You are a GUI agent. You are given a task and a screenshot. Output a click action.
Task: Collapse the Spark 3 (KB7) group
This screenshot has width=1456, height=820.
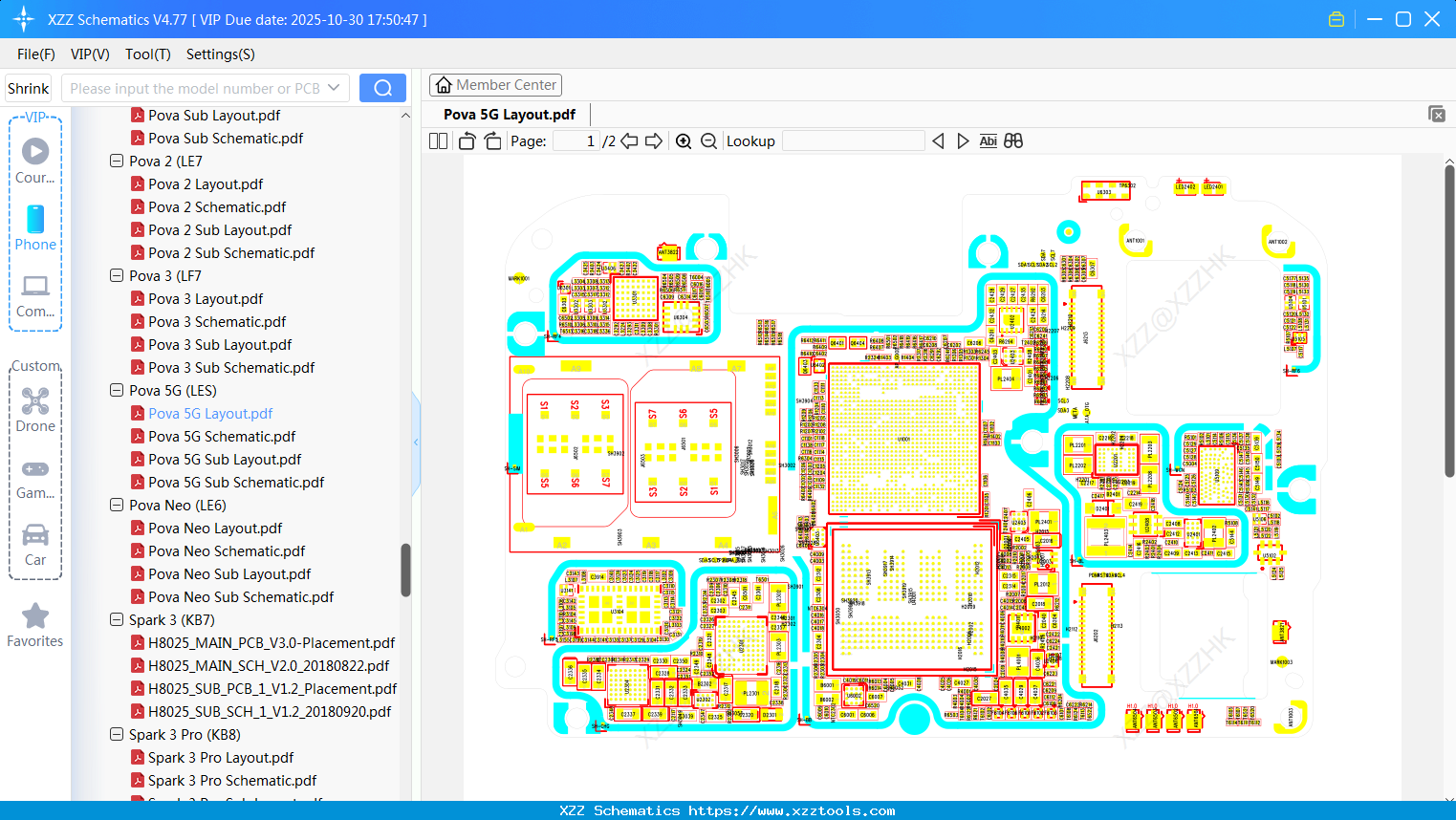(x=116, y=619)
